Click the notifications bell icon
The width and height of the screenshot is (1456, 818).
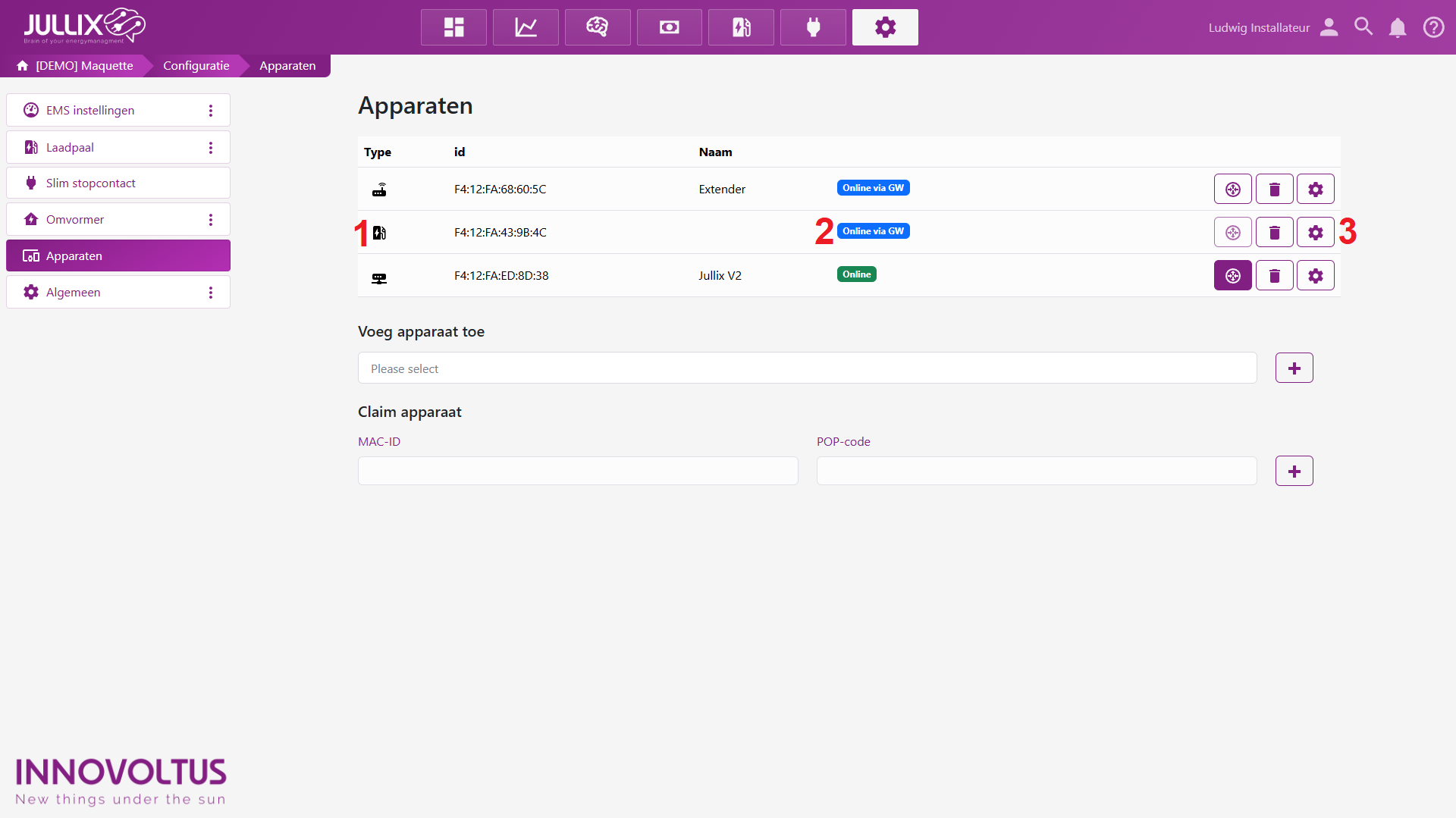point(1397,28)
